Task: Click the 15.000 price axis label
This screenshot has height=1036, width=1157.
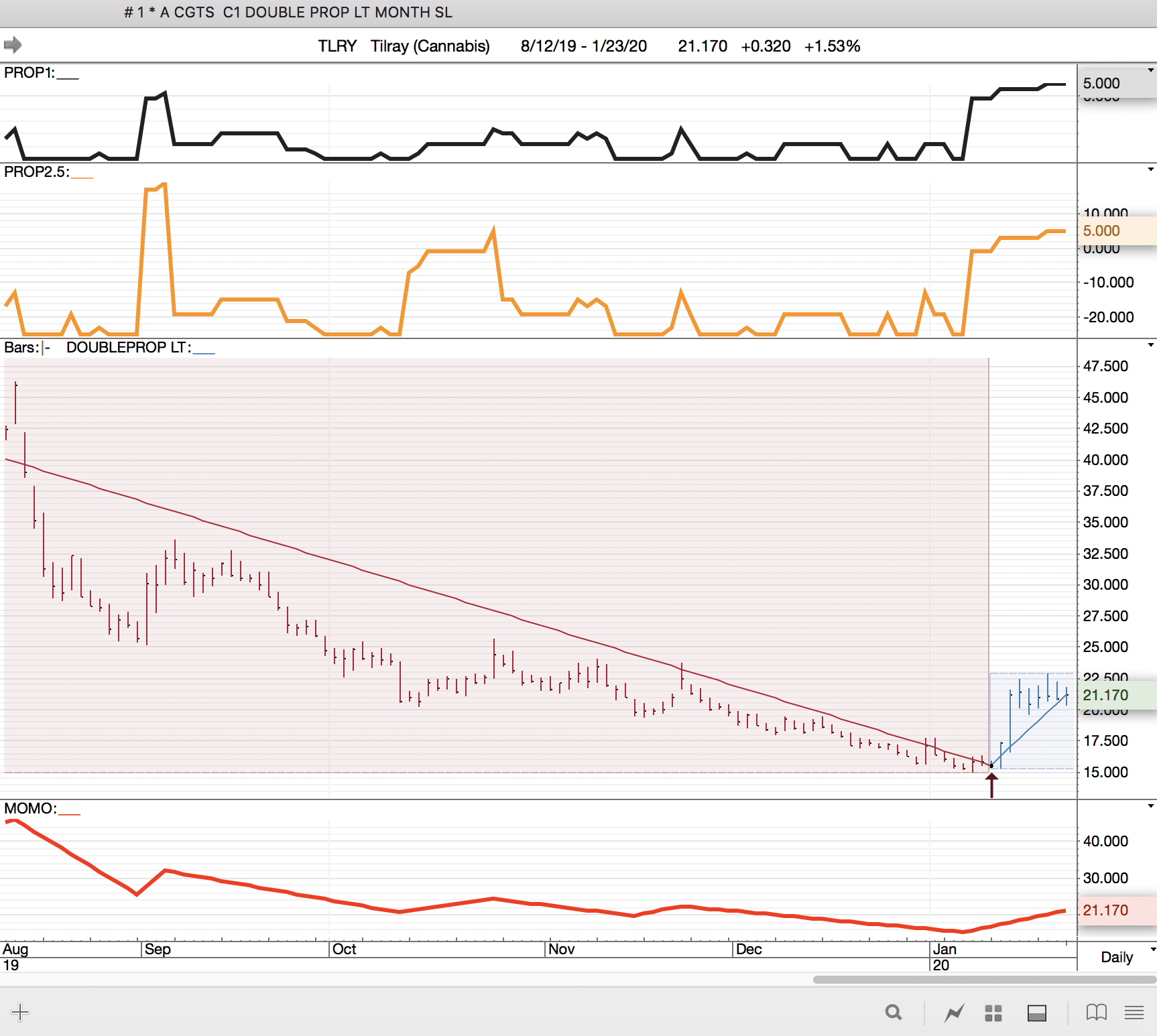Action: point(1105,772)
